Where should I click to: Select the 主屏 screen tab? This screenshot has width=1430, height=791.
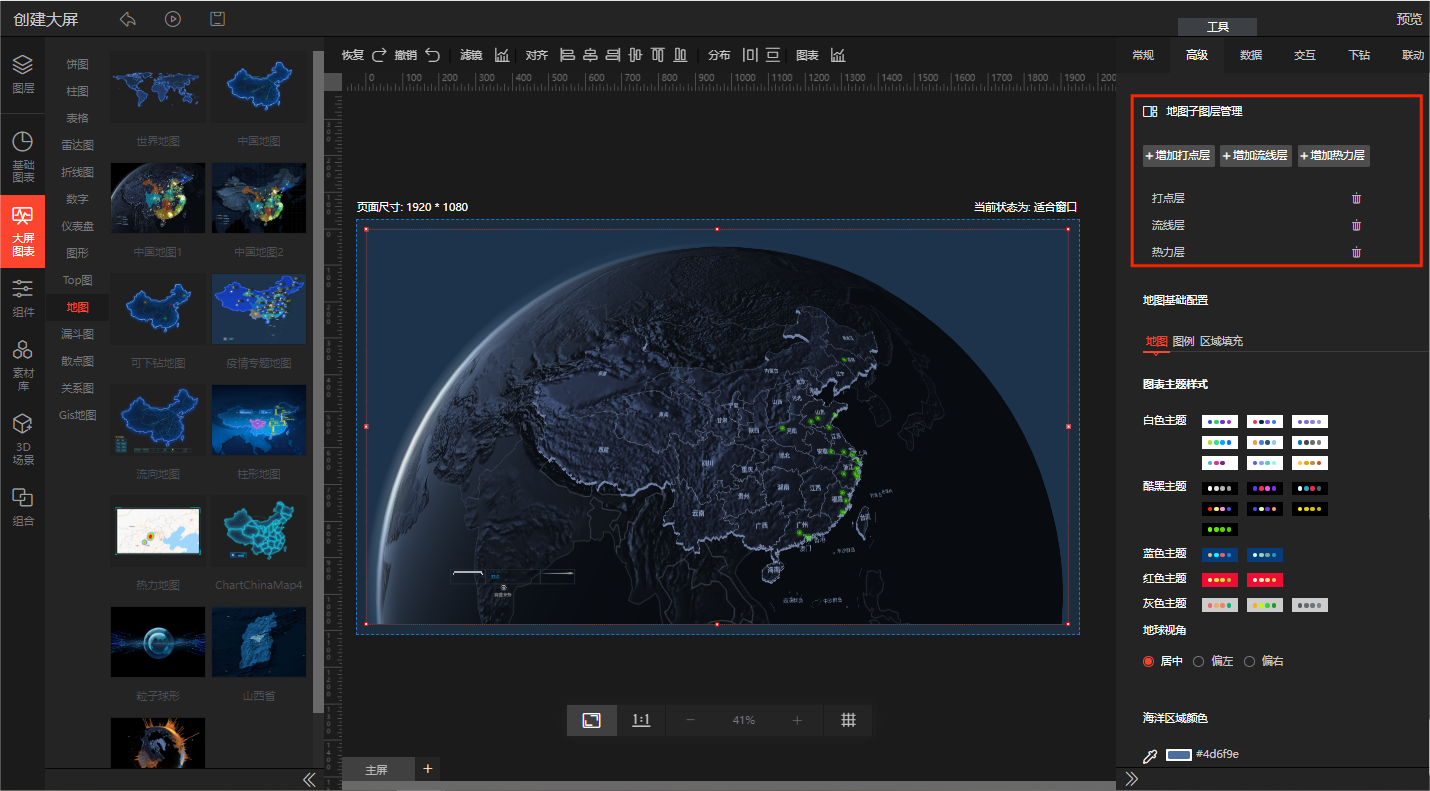click(x=376, y=770)
